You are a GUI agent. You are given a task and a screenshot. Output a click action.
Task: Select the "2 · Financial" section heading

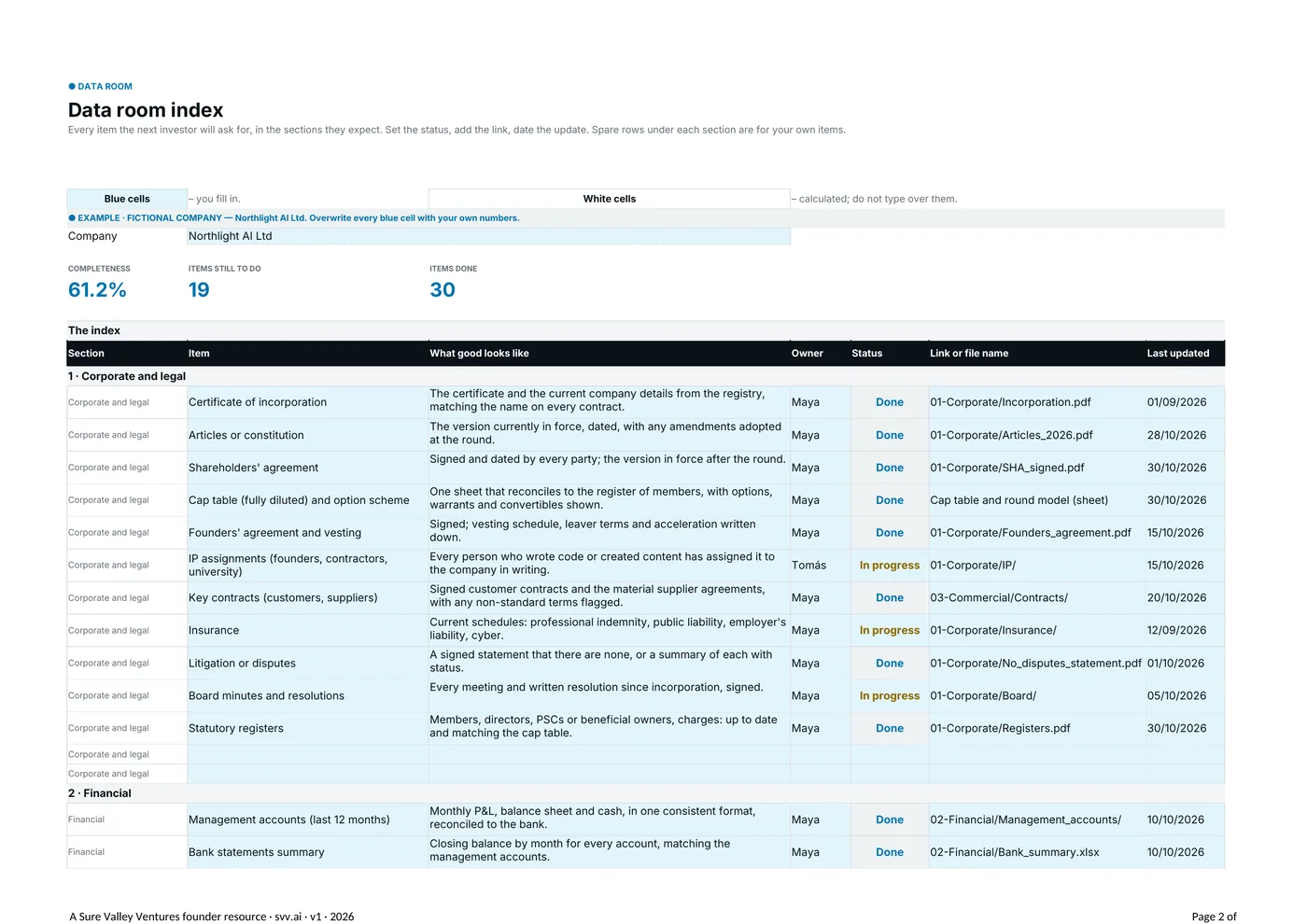[100, 793]
